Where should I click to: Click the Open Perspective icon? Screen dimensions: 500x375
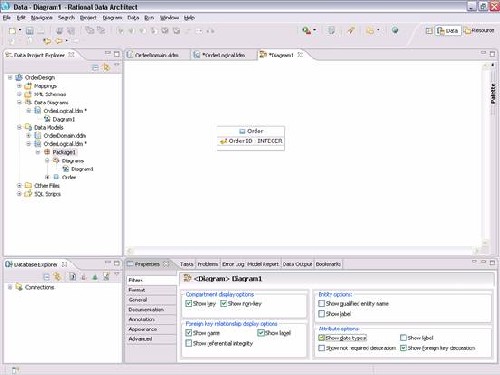click(429, 31)
